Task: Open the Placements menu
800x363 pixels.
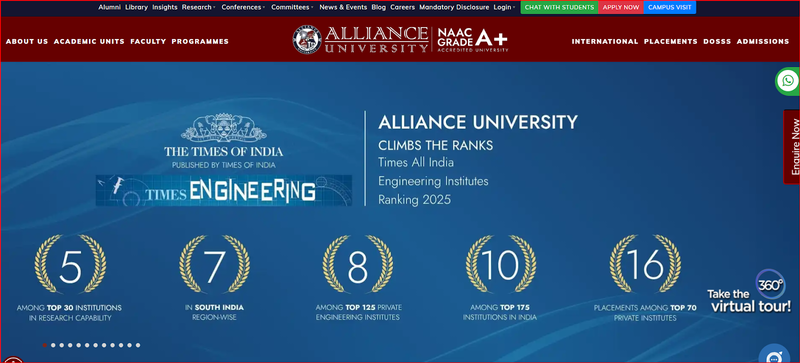Action: pyautogui.click(x=670, y=41)
